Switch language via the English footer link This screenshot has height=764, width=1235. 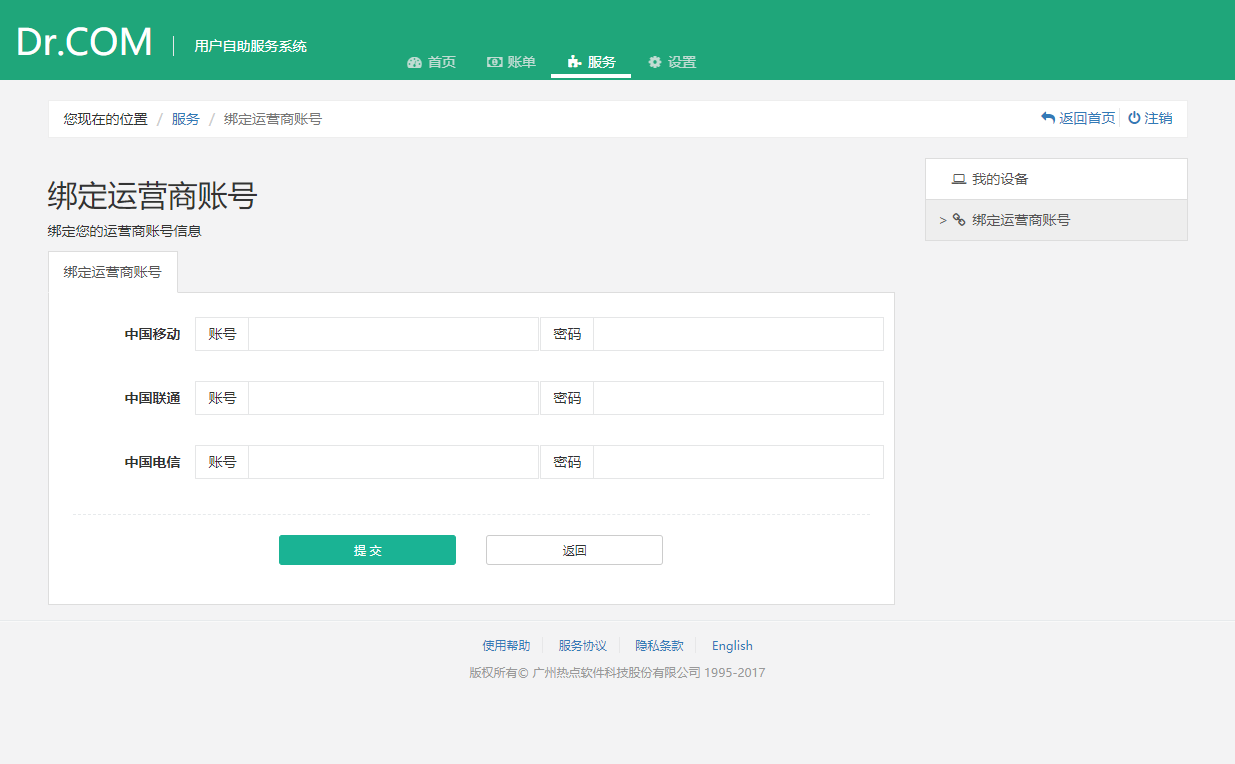(732, 646)
